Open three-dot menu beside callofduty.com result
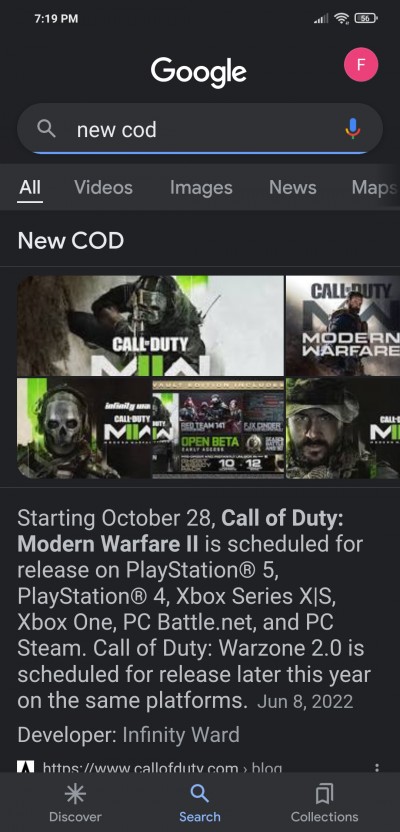 click(x=377, y=767)
